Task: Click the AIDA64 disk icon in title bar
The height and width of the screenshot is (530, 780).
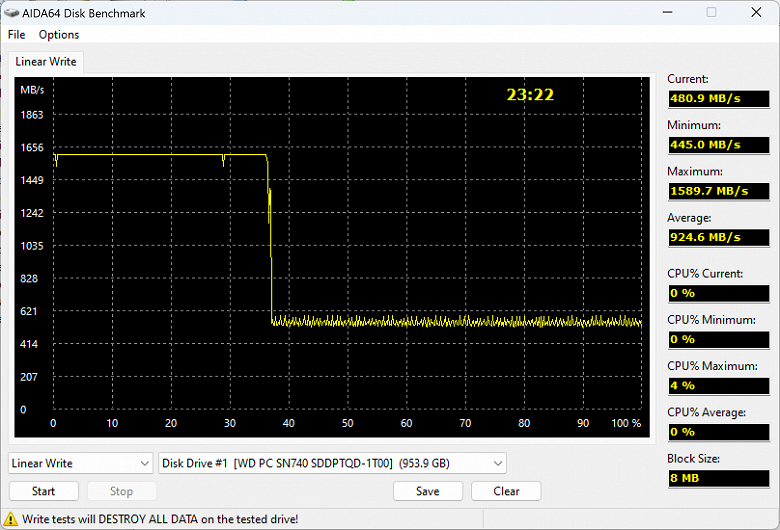Action: pos(11,13)
